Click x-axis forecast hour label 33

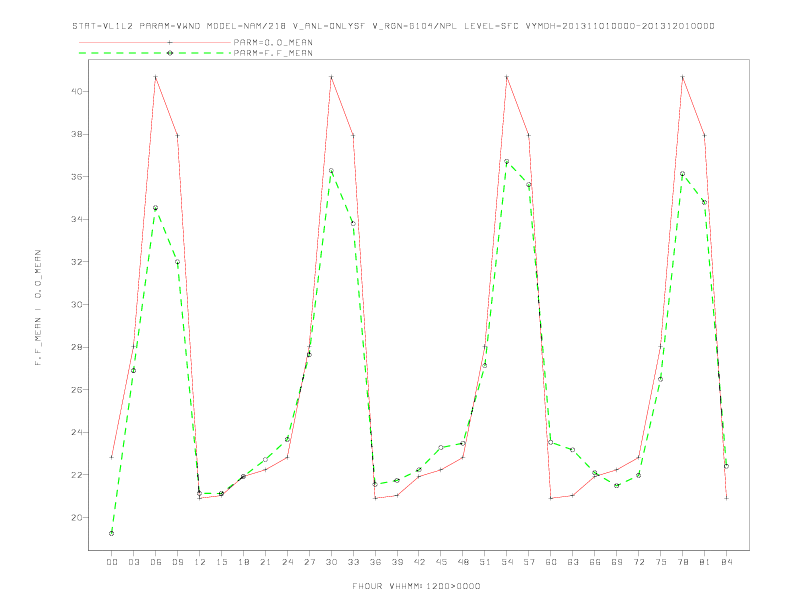pos(353,562)
